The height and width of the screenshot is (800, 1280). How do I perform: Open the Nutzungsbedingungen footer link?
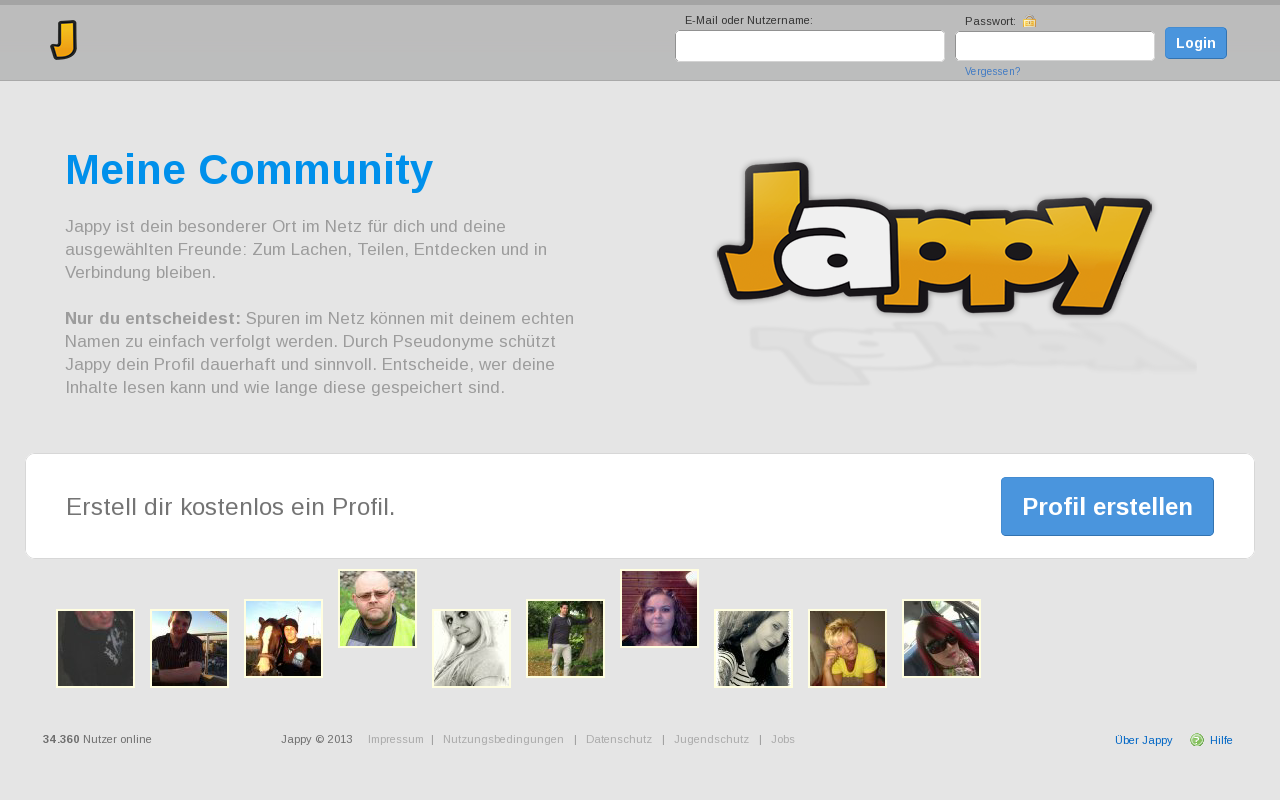(503, 739)
